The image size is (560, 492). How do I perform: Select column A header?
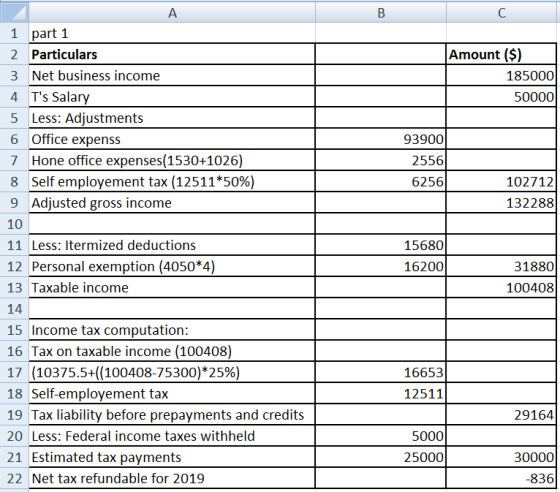point(172,12)
